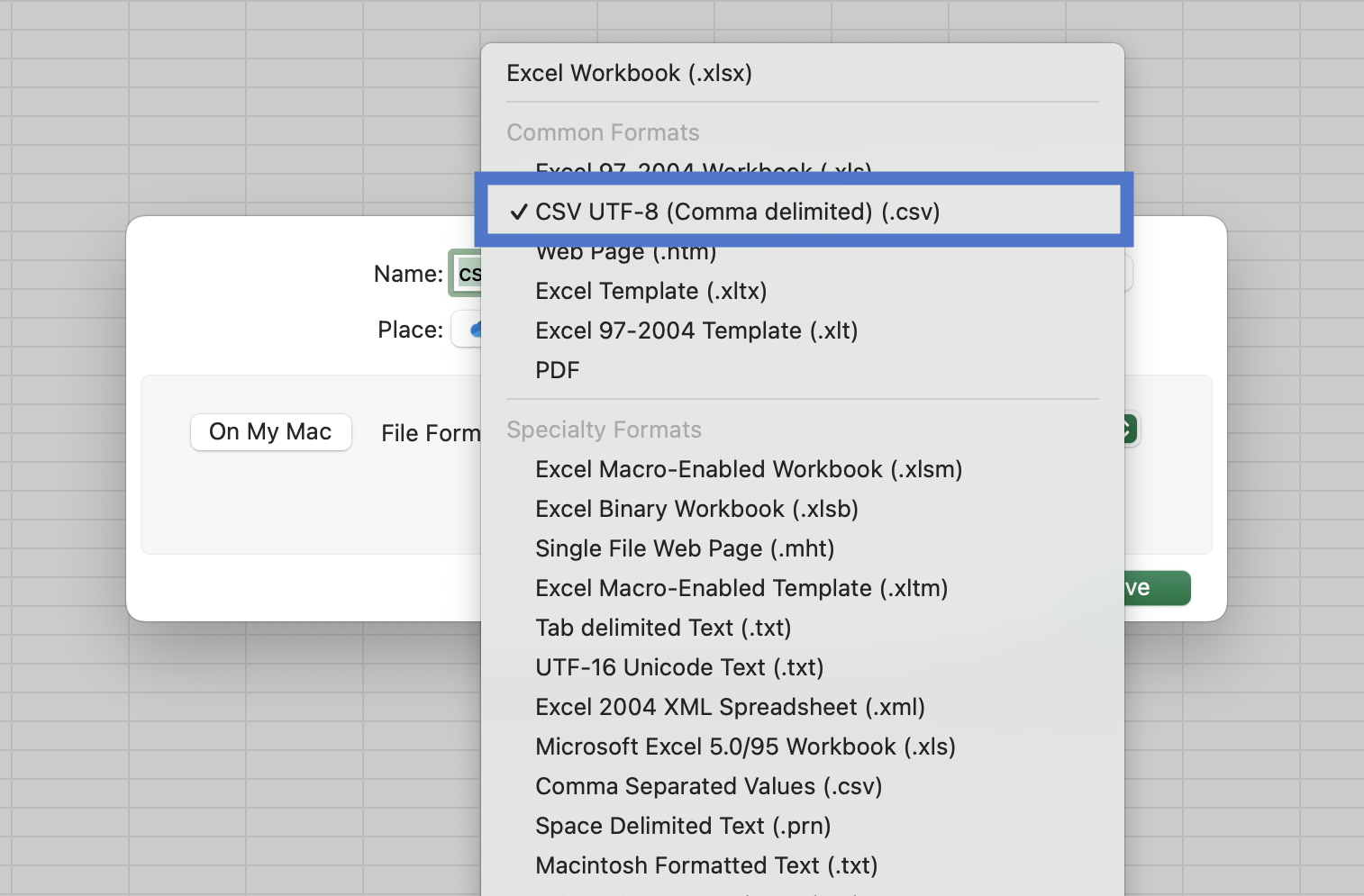Viewport: 1364px width, 896px height.
Task: Select Macintosh Formatted Text (.txt)
Action: point(705,865)
